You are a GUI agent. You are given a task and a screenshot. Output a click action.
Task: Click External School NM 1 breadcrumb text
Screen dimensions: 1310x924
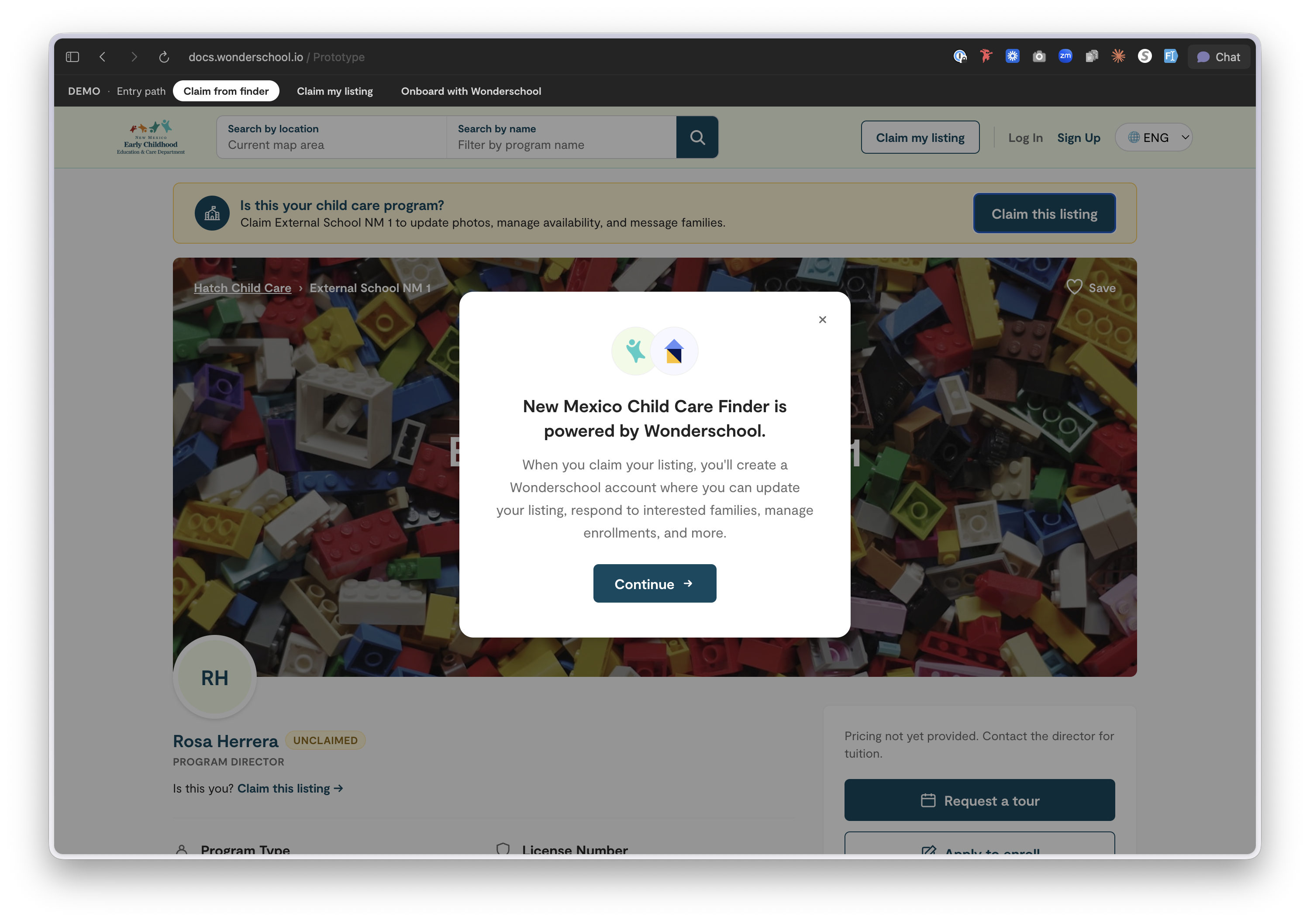pos(370,288)
